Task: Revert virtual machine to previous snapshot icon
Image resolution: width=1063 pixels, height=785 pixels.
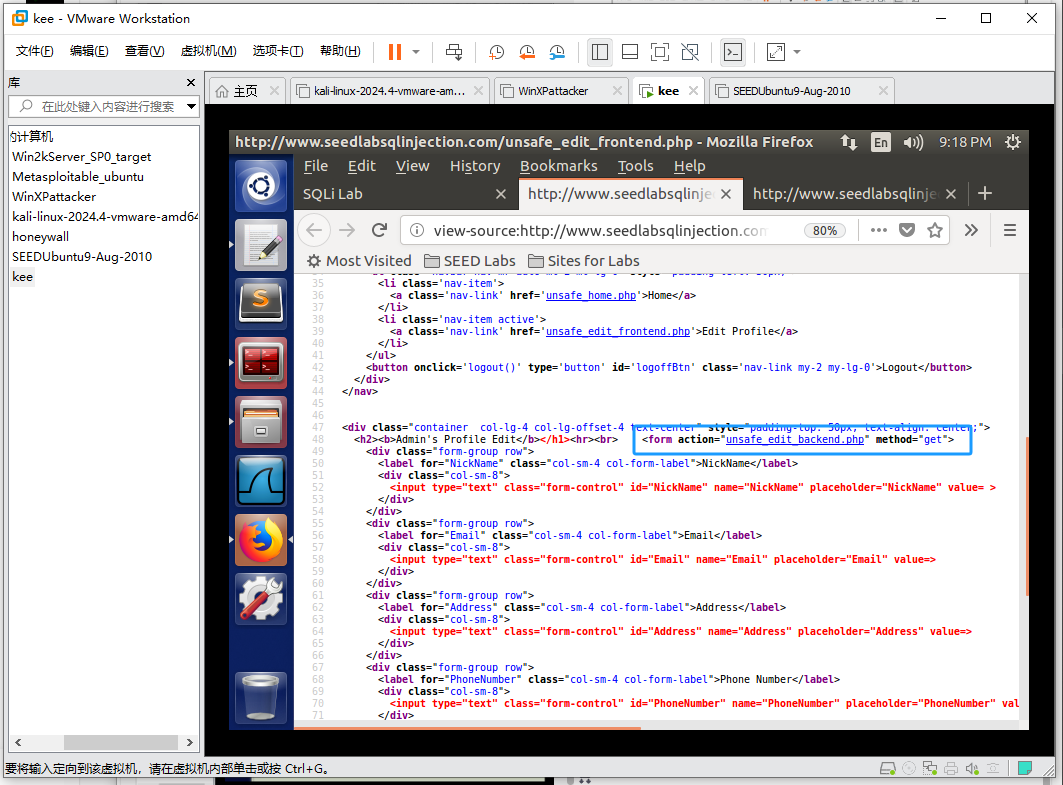Action: 527,52
